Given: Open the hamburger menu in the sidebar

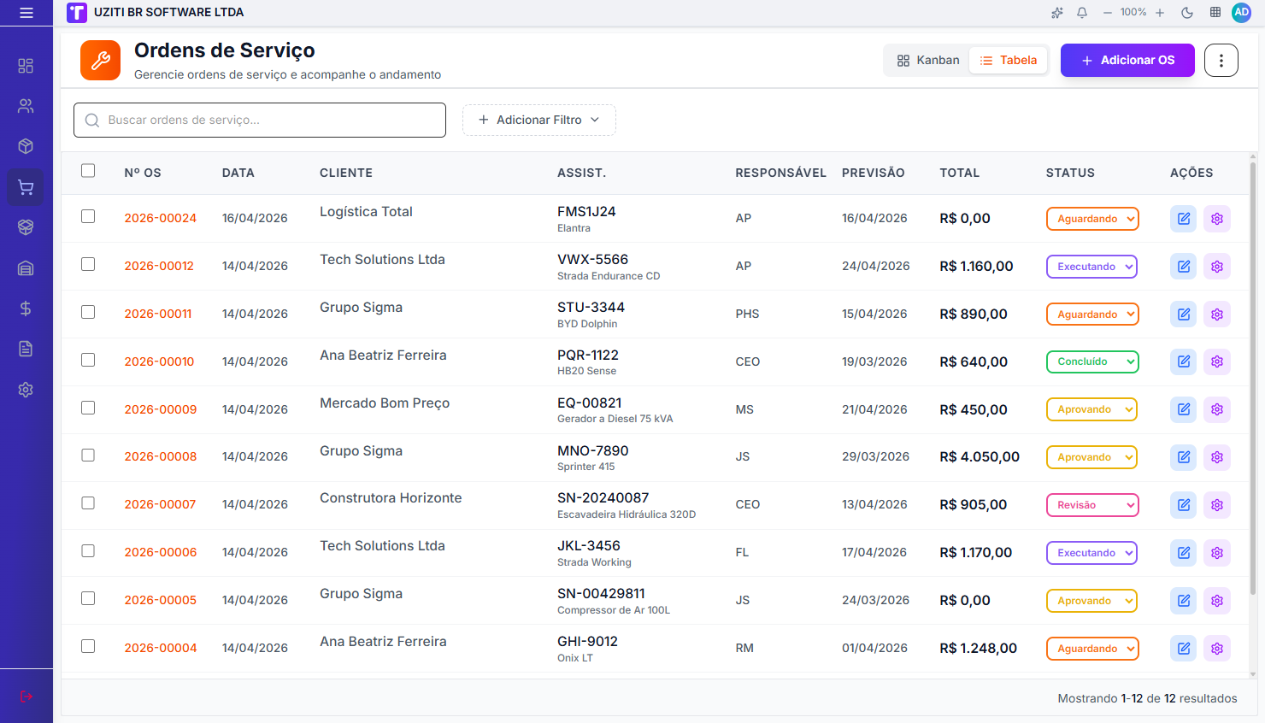Looking at the screenshot, I should 26,13.
